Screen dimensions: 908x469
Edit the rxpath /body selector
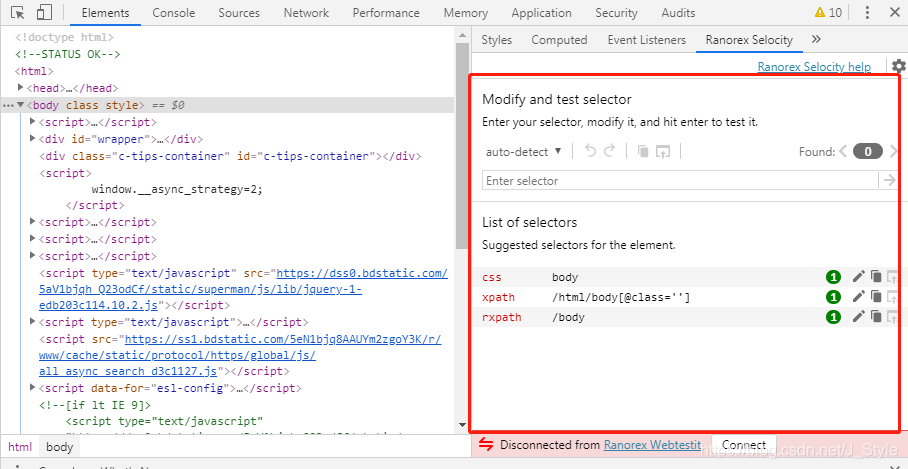click(858, 316)
